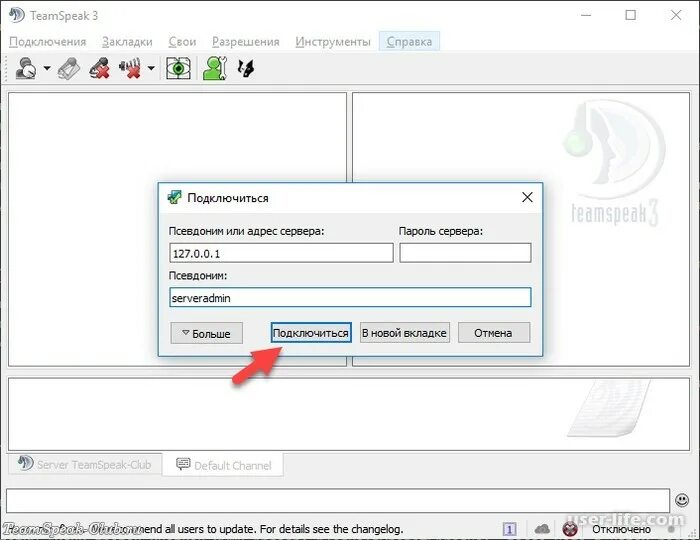The height and width of the screenshot is (540, 700).
Task: Click the Псевдоним field containing serveradmin
Action: pyautogui.click(x=350, y=297)
